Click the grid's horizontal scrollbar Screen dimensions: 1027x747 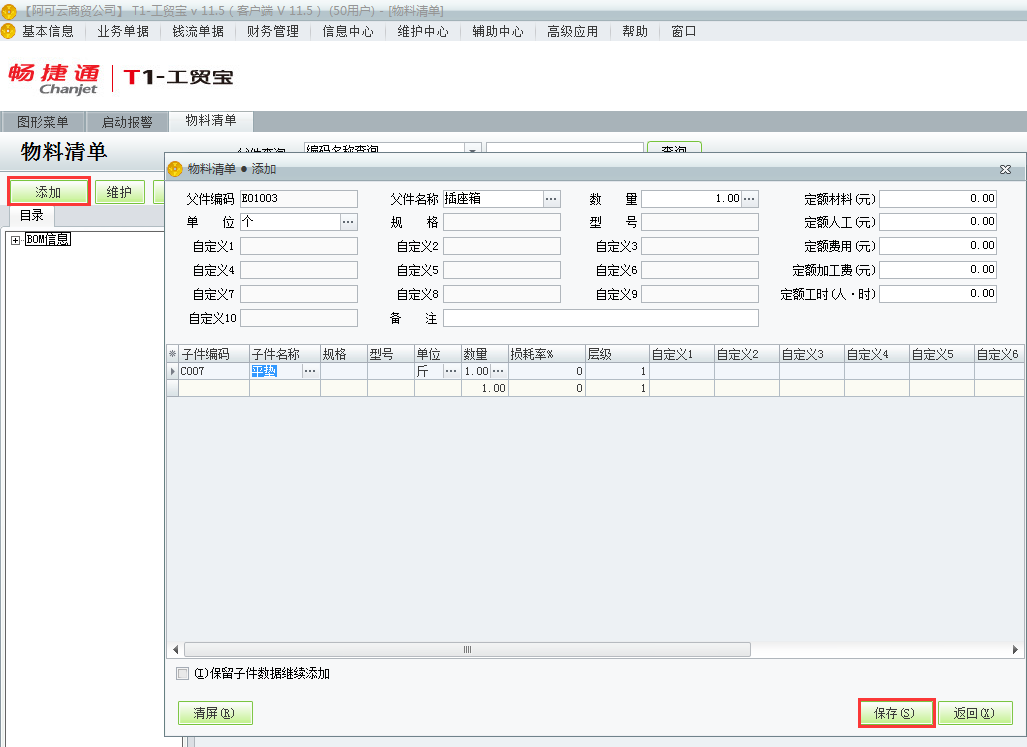pyautogui.click(x=466, y=649)
